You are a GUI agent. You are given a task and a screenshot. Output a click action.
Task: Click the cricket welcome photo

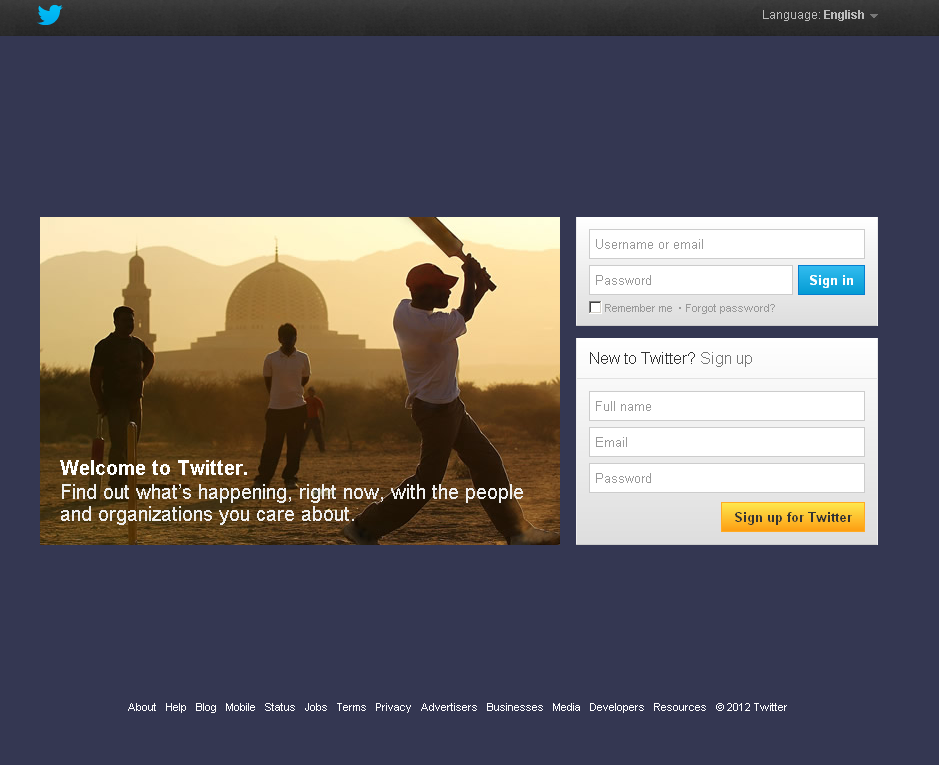tap(300, 380)
